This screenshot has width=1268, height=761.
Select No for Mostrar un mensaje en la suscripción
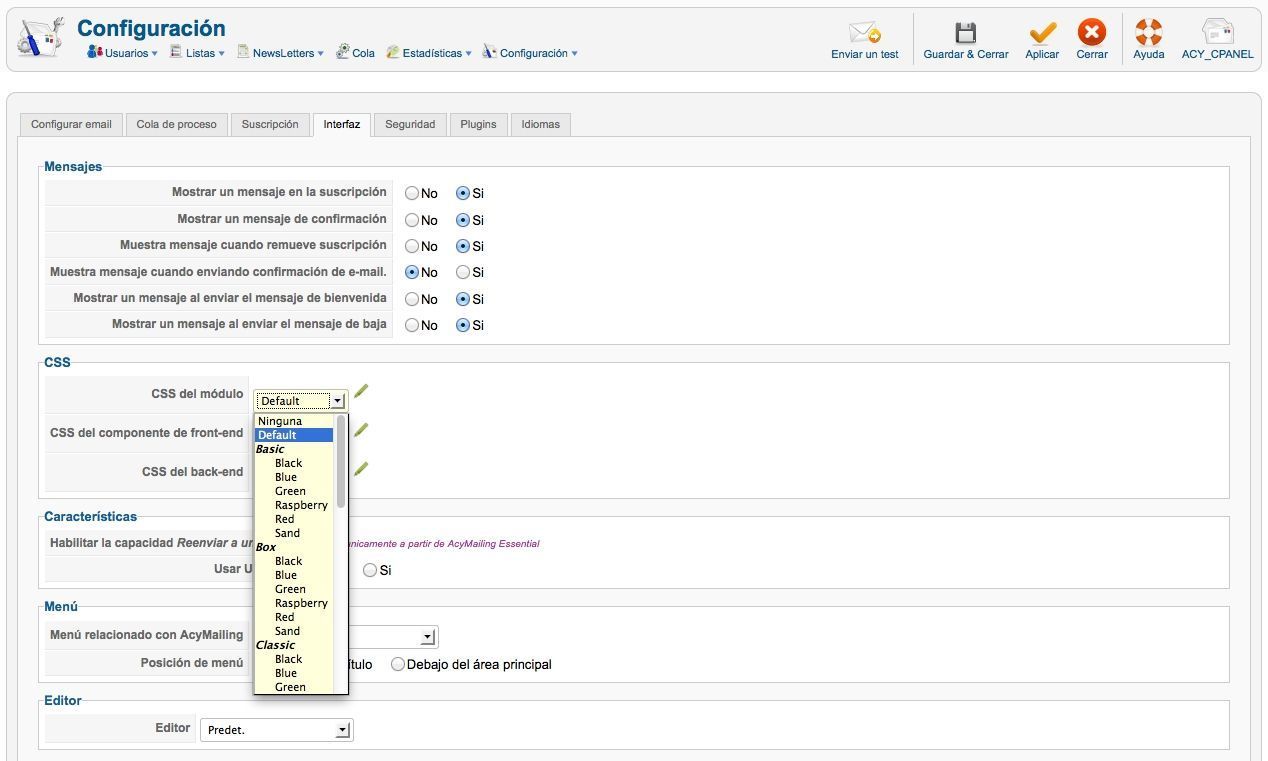[x=412, y=193]
